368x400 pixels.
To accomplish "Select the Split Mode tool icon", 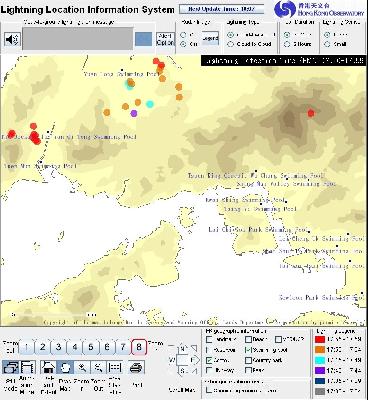I will pos(11,367).
